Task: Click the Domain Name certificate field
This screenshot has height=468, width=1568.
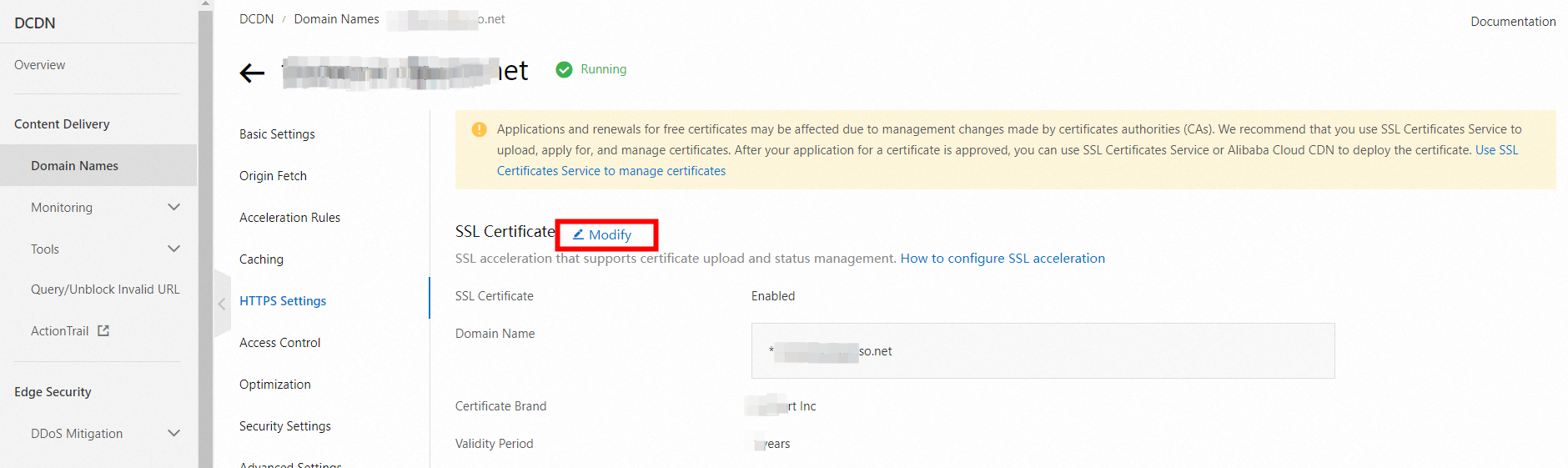Action: (1043, 351)
